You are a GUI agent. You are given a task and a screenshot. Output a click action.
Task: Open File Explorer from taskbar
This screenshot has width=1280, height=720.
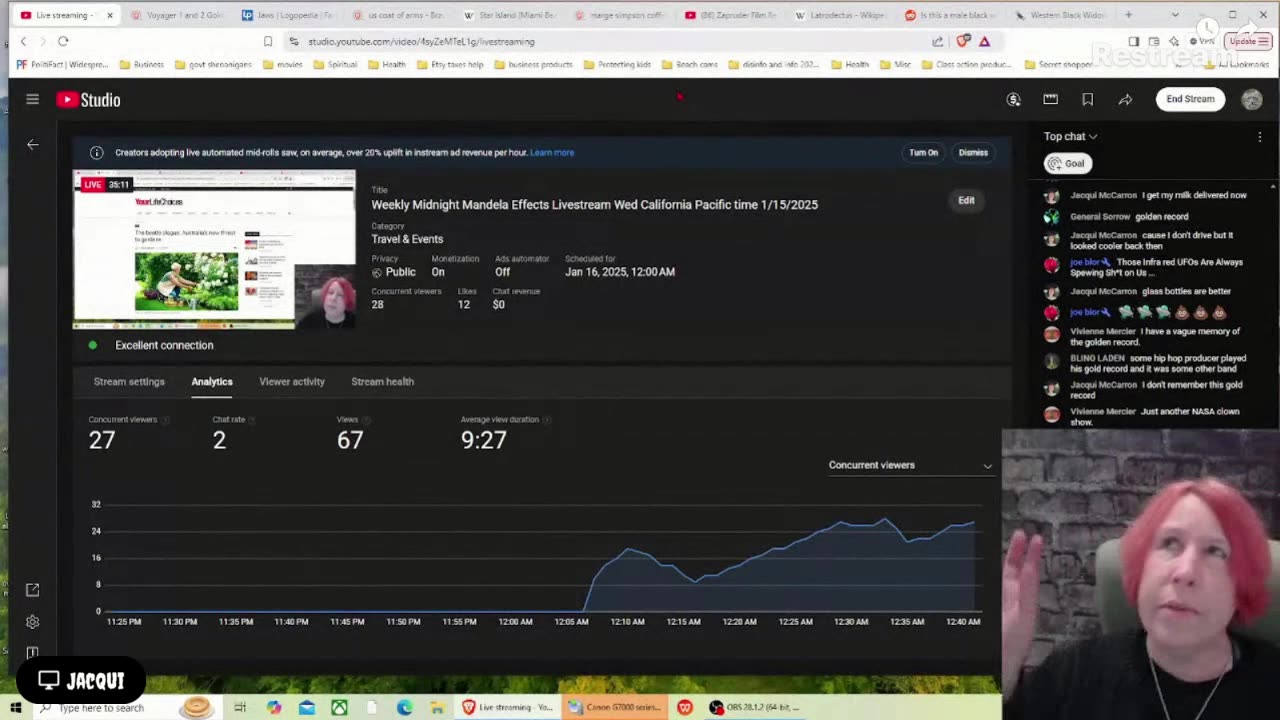[x=437, y=707]
